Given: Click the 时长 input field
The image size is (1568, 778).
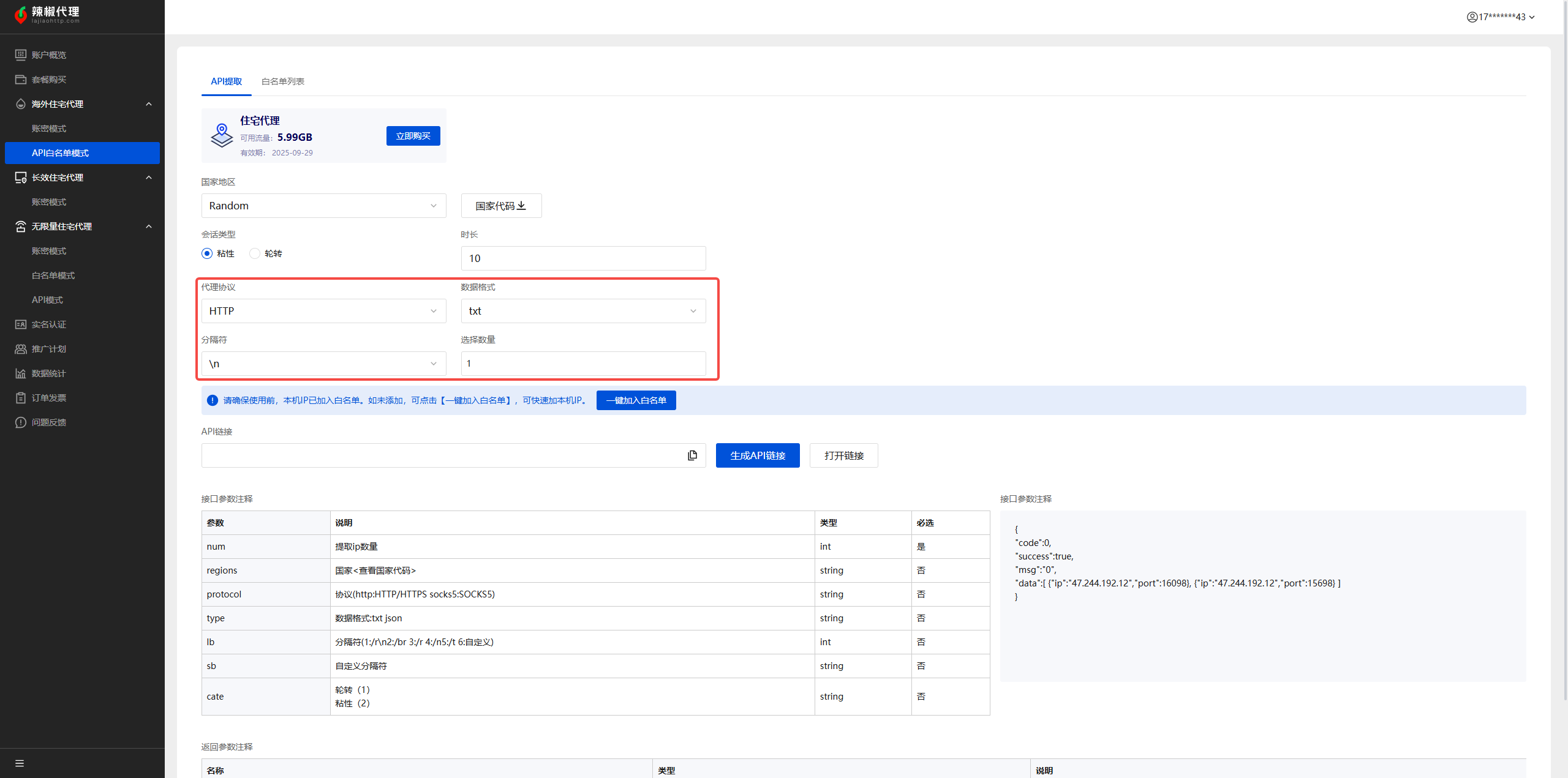Looking at the screenshot, I should pos(582,258).
